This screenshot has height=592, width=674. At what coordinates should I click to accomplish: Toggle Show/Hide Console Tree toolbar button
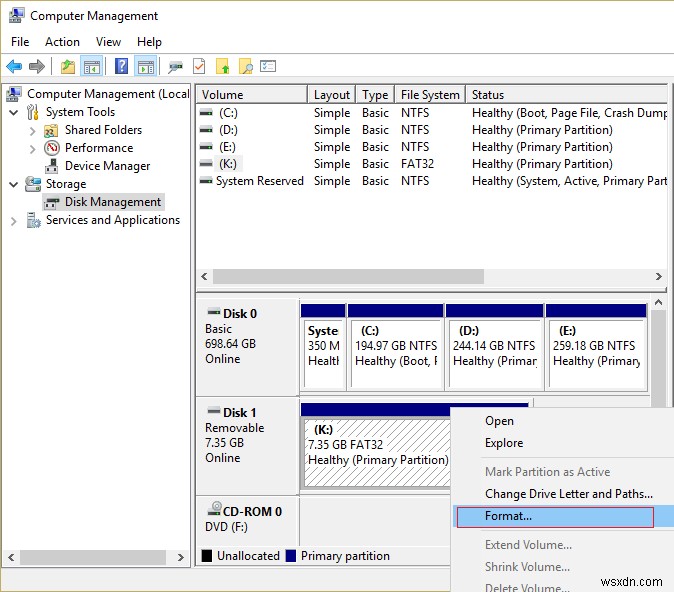pos(92,67)
